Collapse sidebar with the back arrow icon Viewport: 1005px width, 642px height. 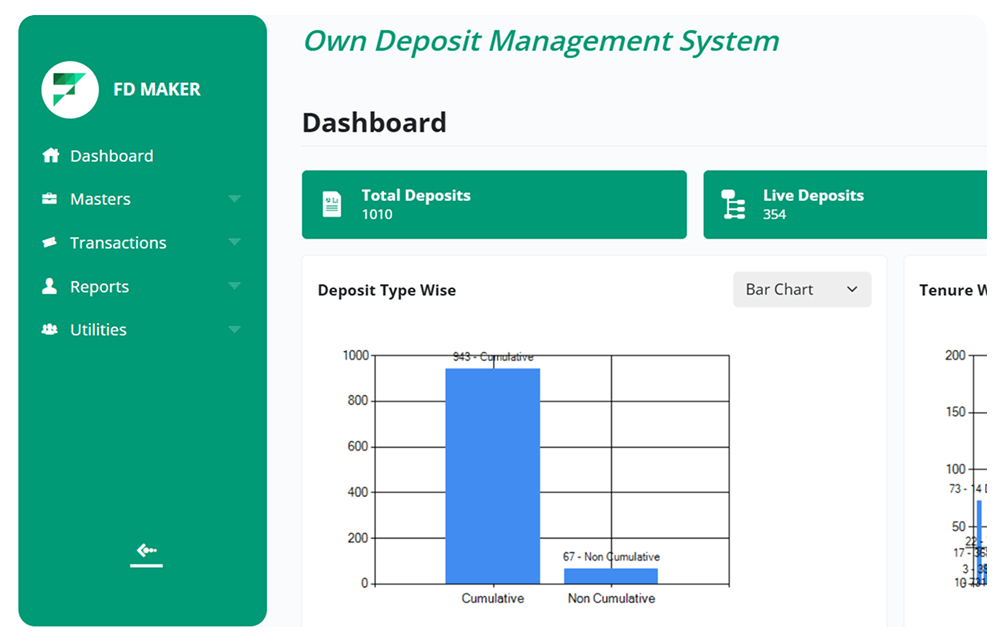coord(147,552)
